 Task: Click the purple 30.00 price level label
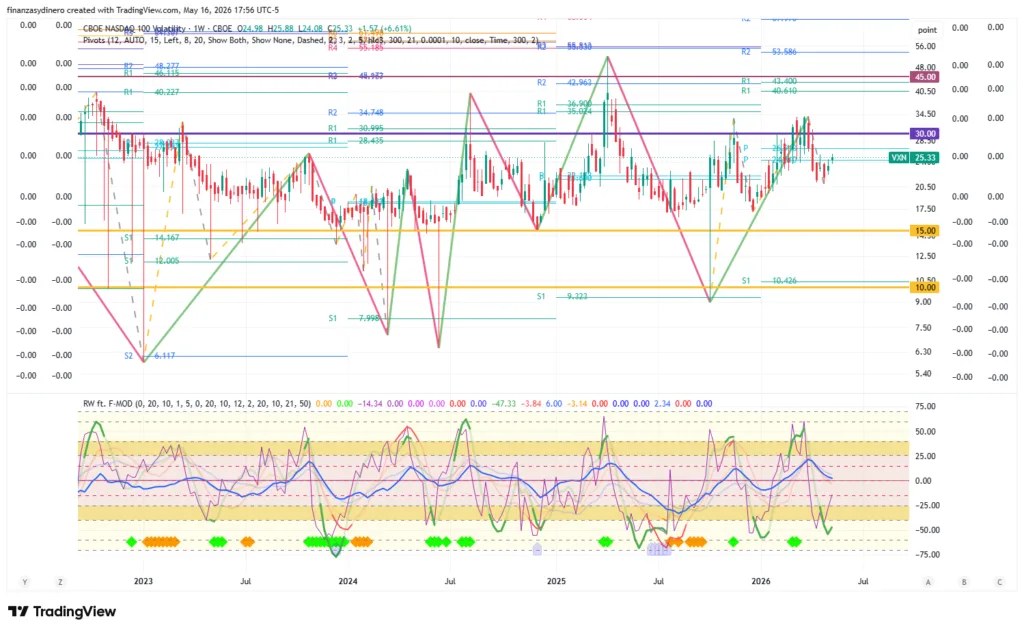[x=924, y=133]
